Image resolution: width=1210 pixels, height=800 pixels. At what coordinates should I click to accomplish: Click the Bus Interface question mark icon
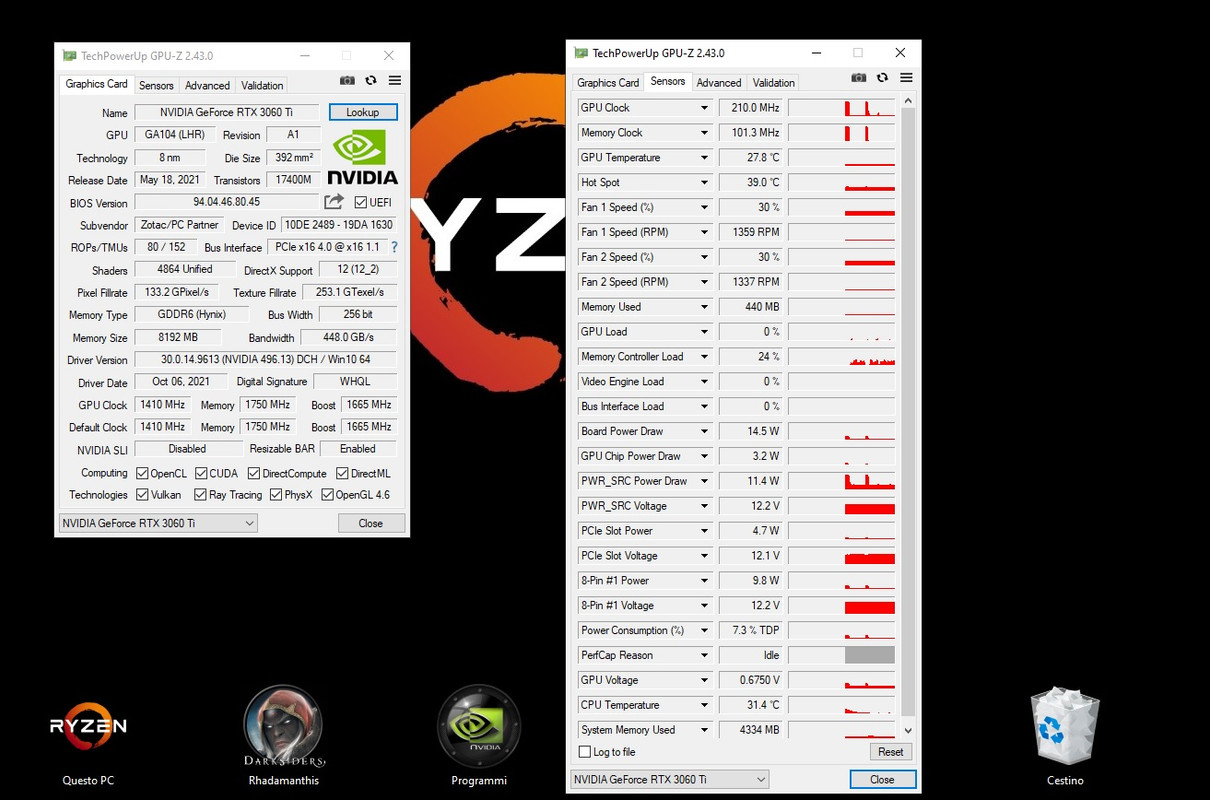[394, 247]
